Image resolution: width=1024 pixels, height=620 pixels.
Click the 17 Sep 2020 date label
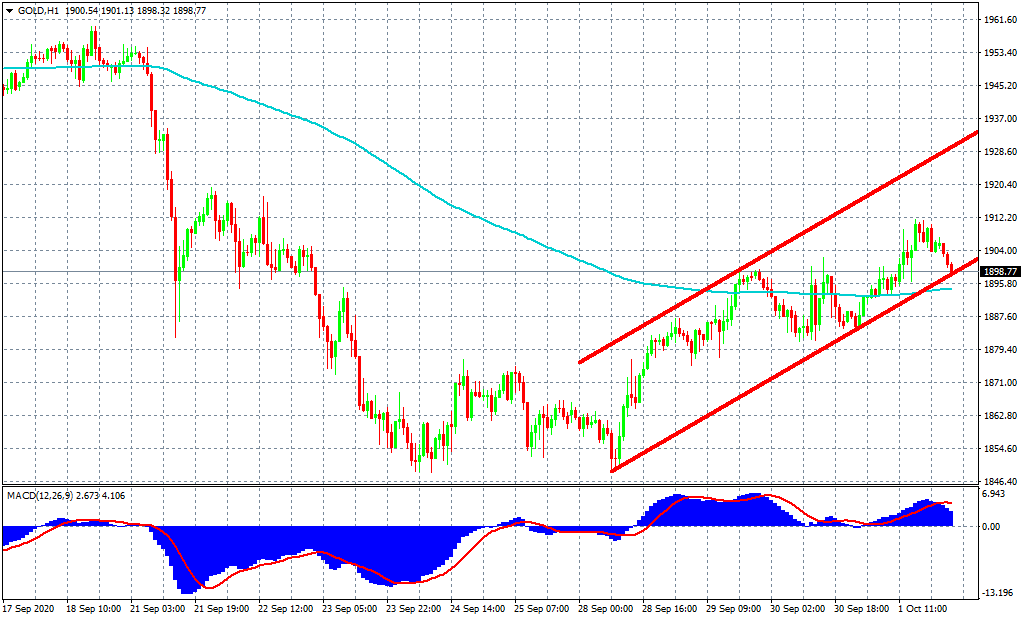click(x=30, y=608)
